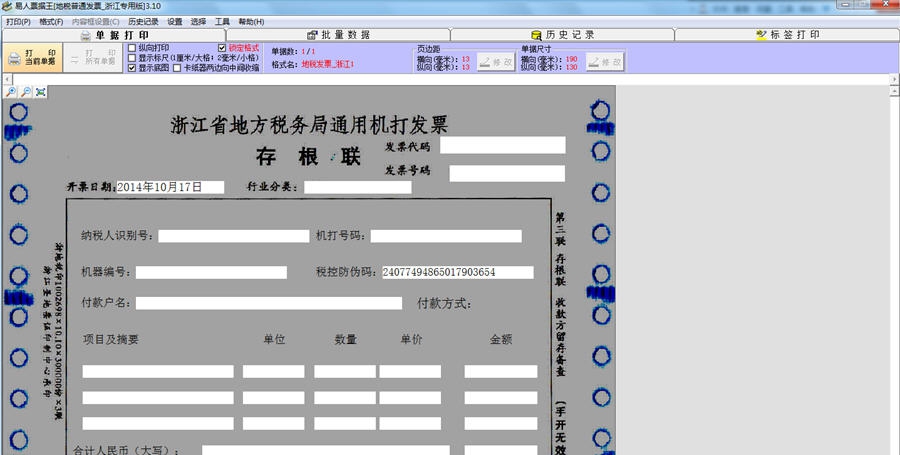Click the 格式名 value 地税发票_浙江1
Viewport: 900px width, 455px height.
(328, 64)
